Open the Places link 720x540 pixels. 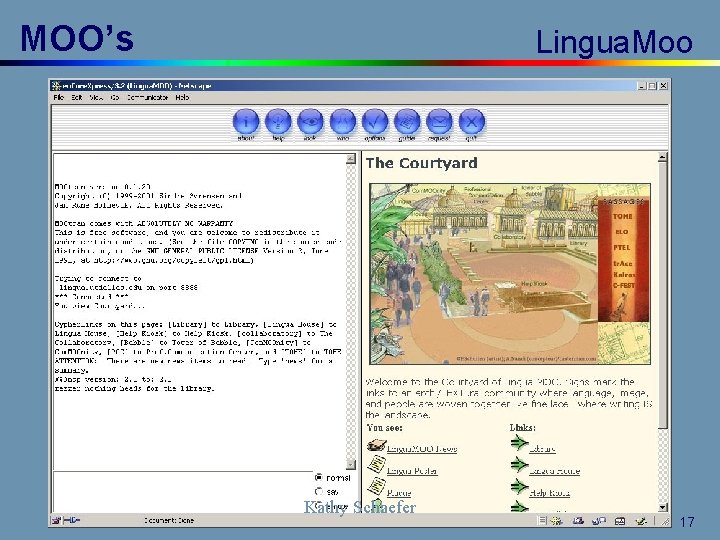pyautogui.click(x=399, y=493)
